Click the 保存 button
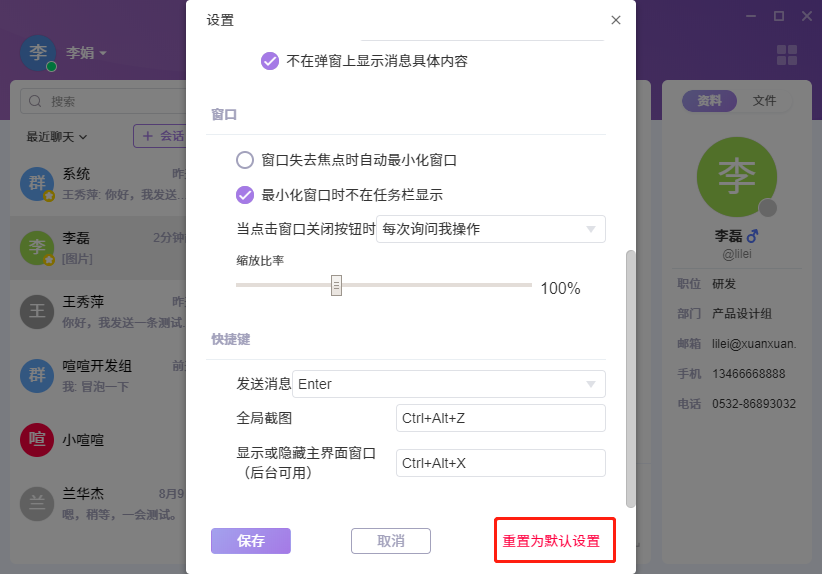This screenshot has width=822, height=574. tap(250, 541)
